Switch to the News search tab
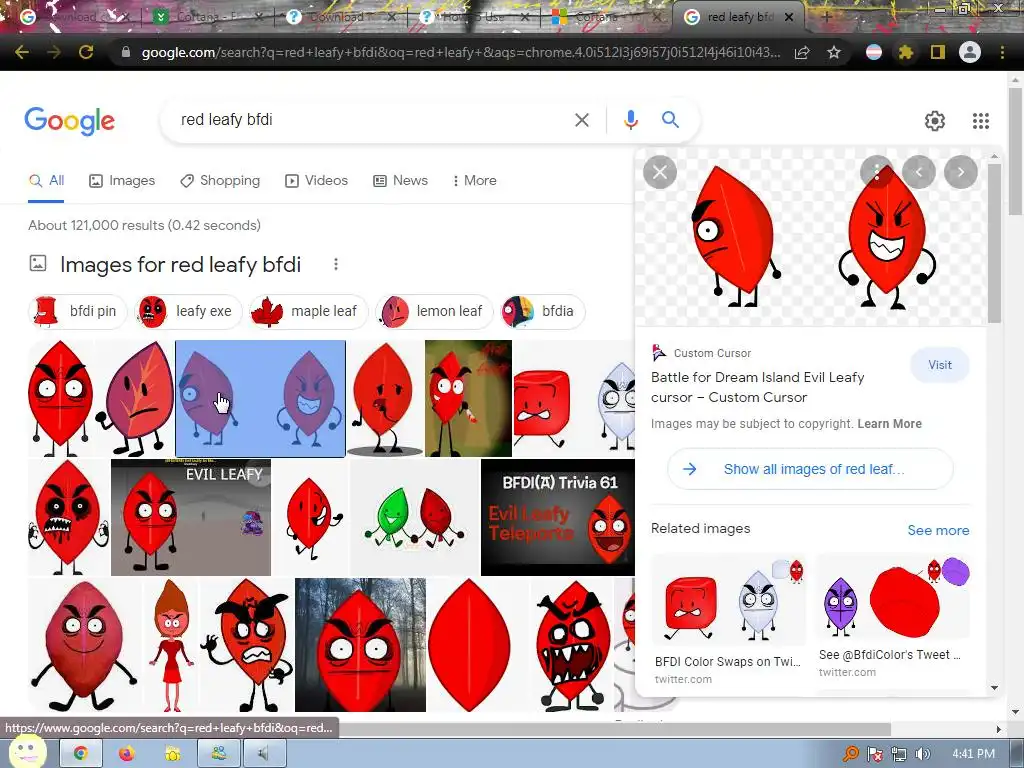The width and height of the screenshot is (1024, 768). [400, 181]
